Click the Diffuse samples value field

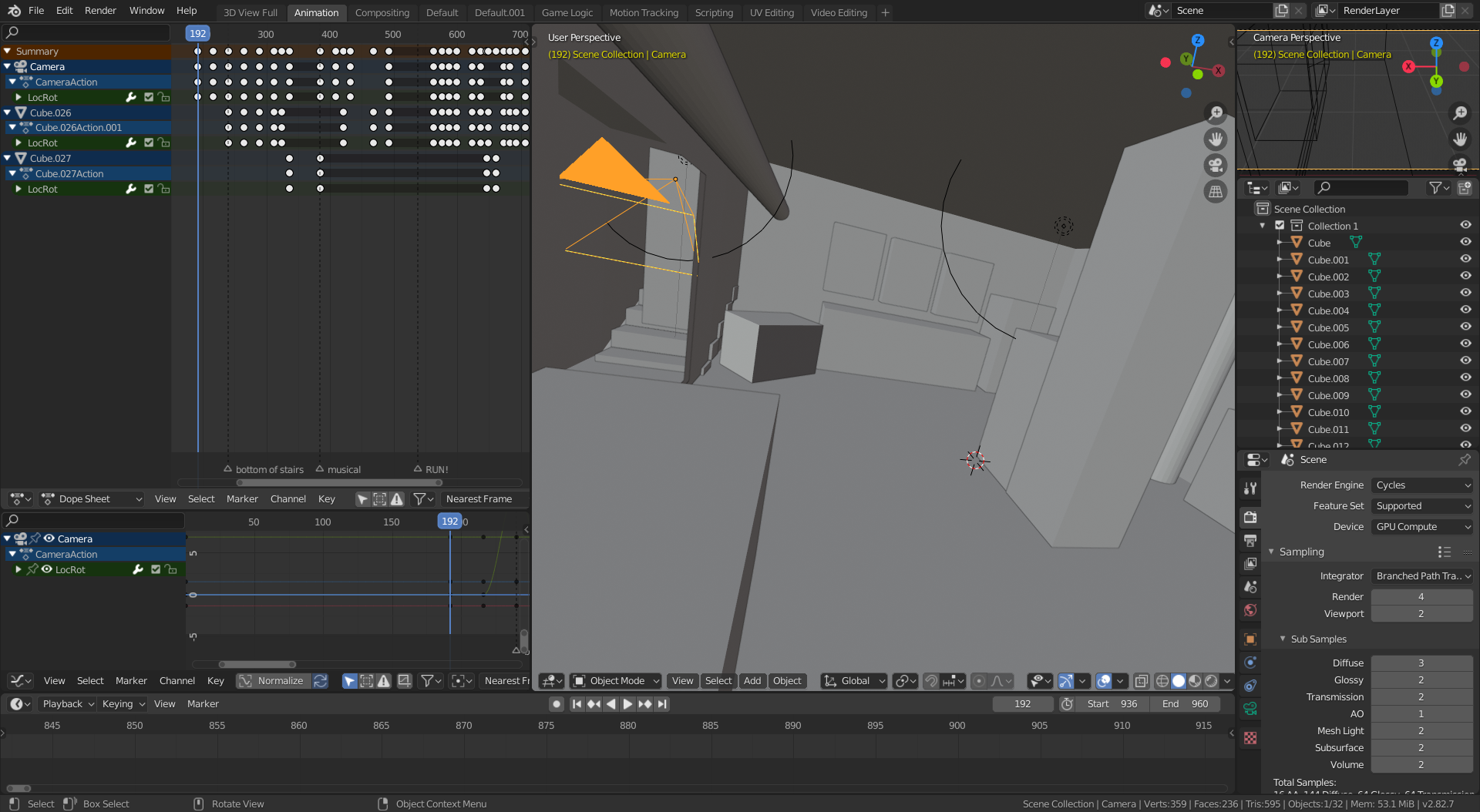1421,663
